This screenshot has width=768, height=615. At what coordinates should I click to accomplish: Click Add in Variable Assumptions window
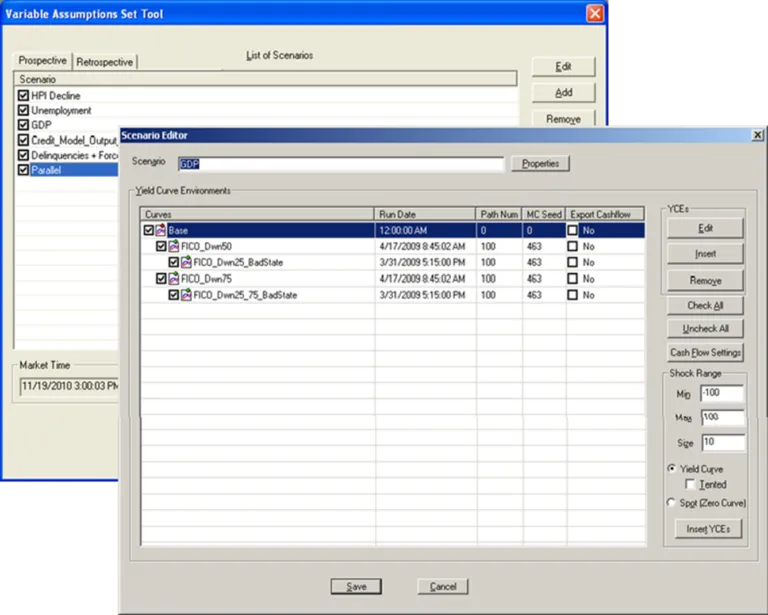click(563, 93)
